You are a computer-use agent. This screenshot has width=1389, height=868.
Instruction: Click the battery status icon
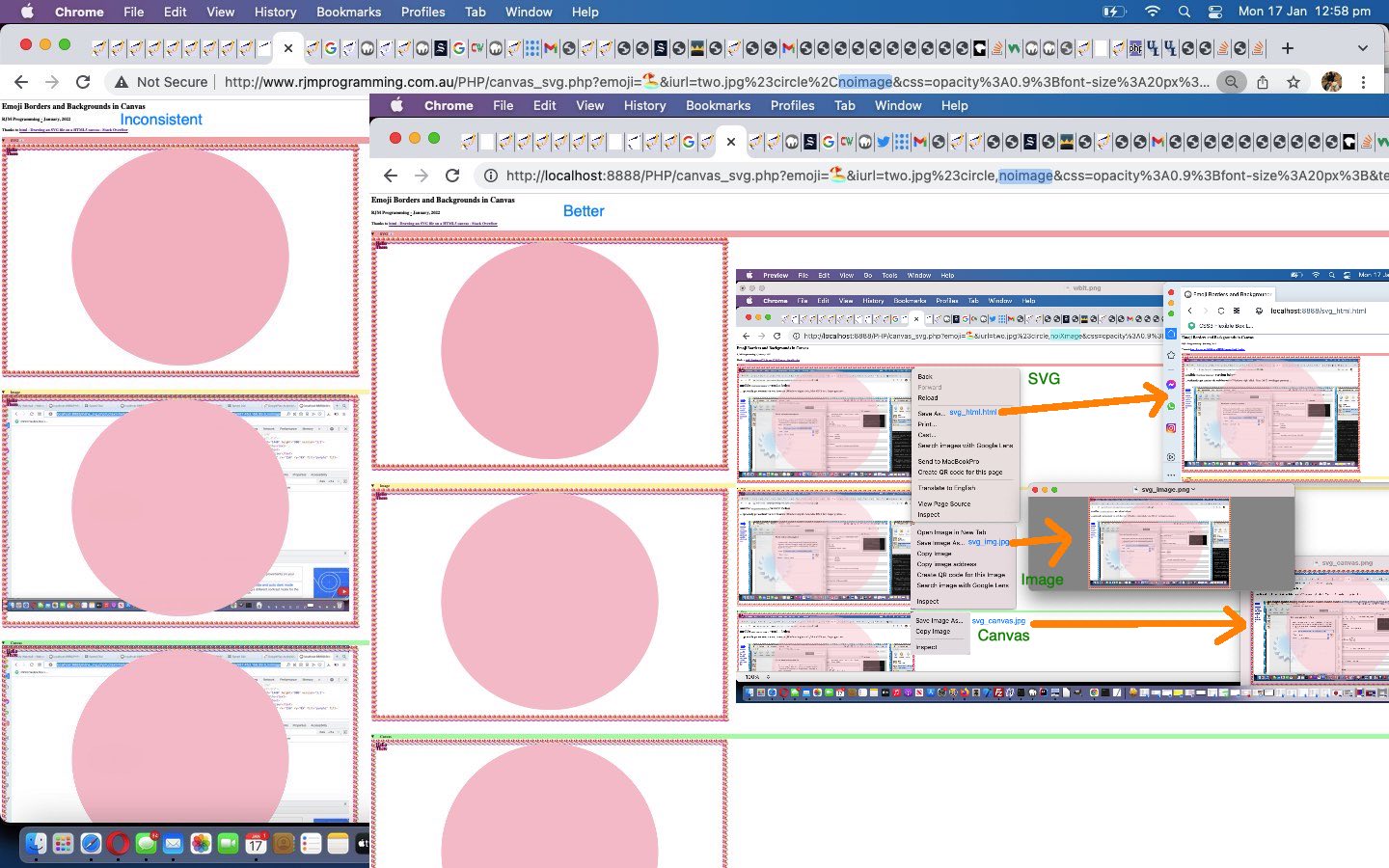(1114, 12)
